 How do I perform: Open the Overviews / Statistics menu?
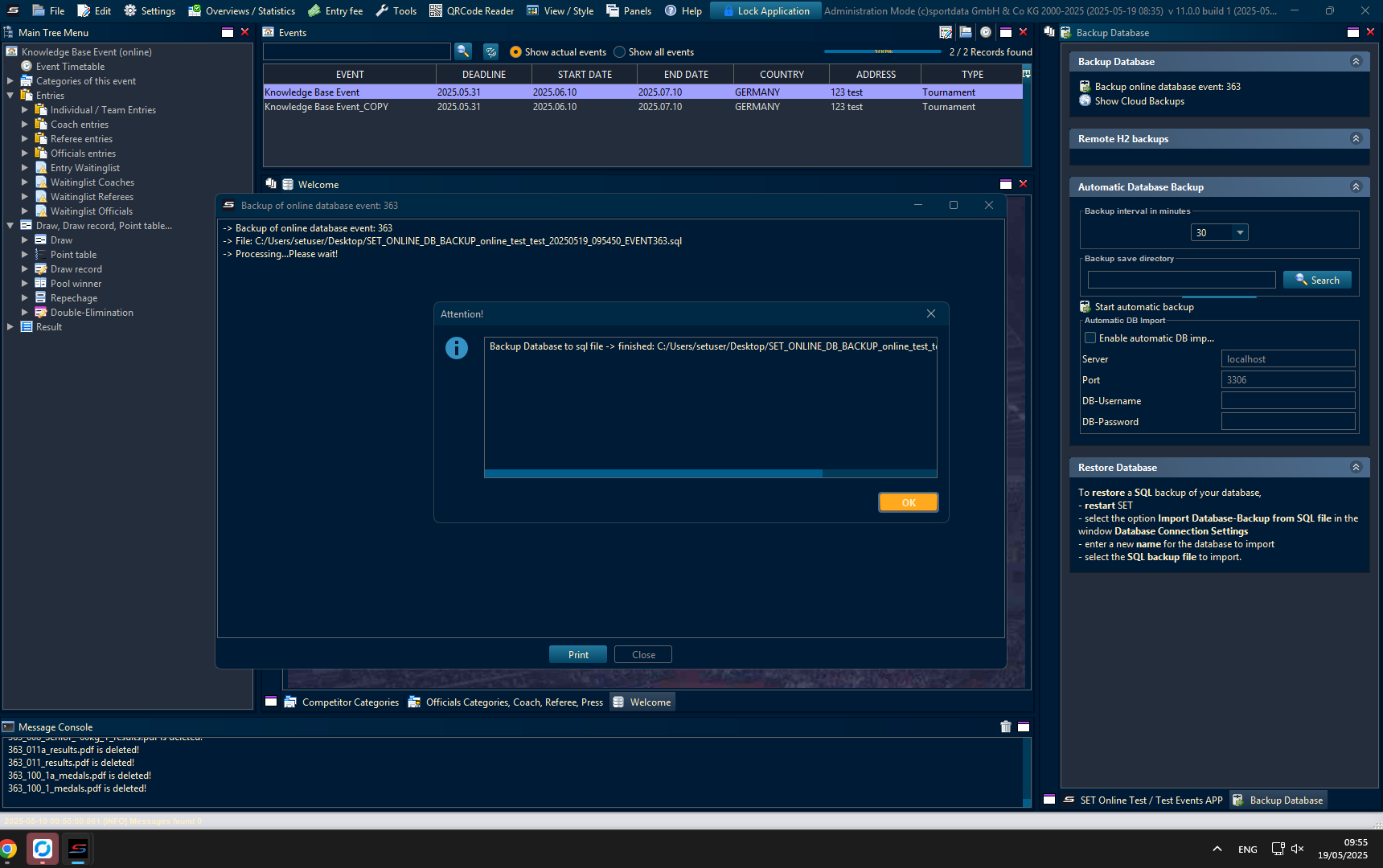pos(242,10)
